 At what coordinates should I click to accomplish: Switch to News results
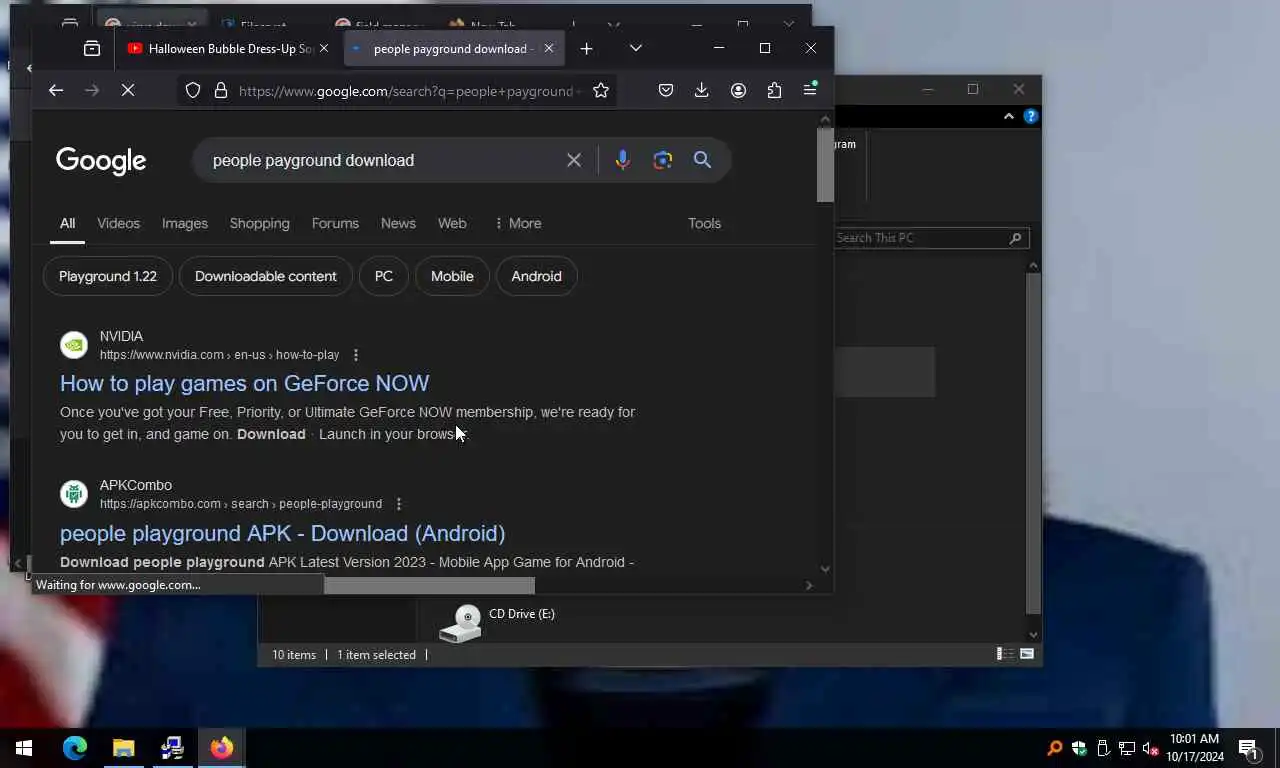click(x=398, y=223)
